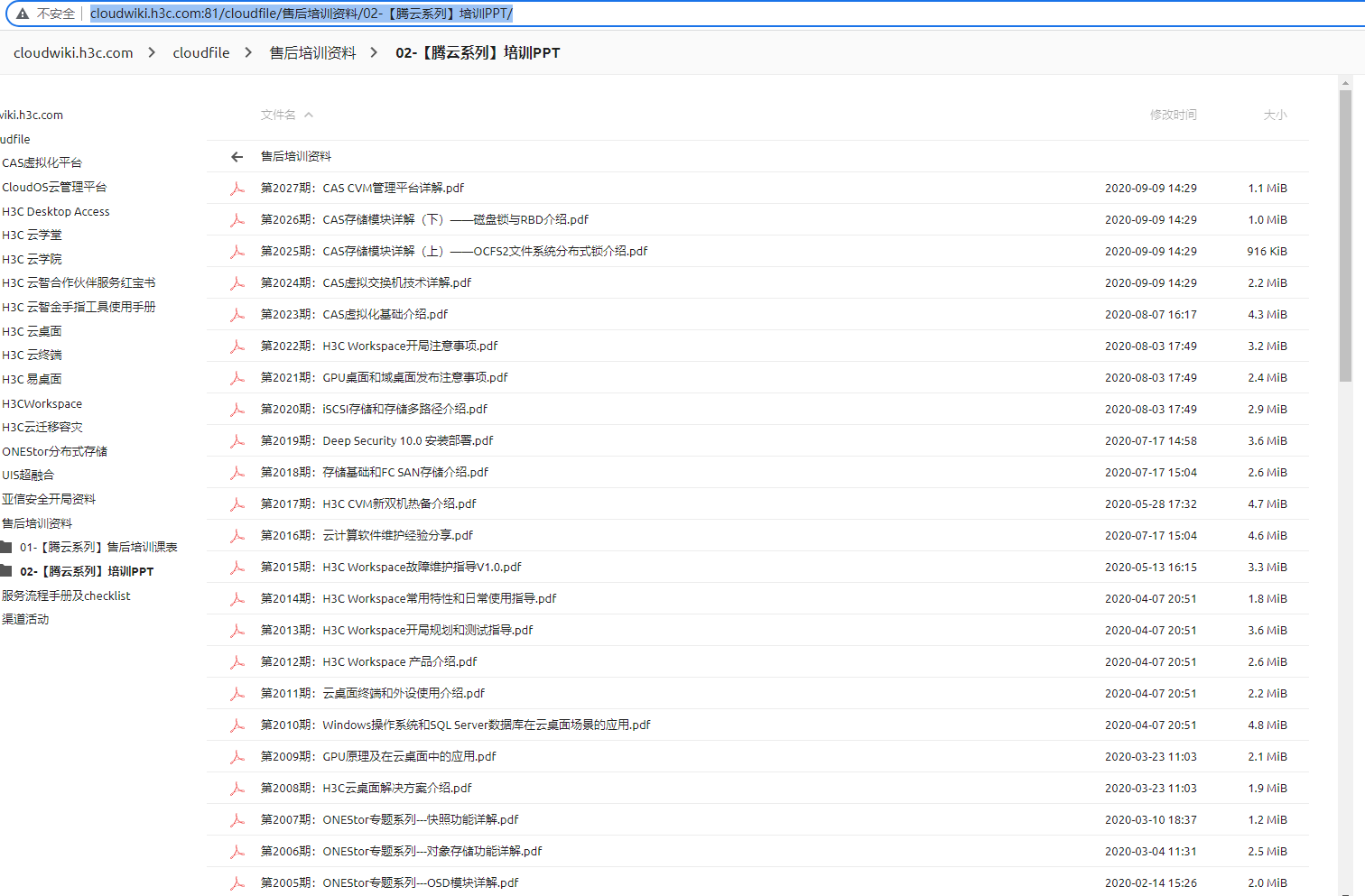Click the vertical scrollbar thumb
Viewport: 1365px width, 896px height.
(1345, 235)
